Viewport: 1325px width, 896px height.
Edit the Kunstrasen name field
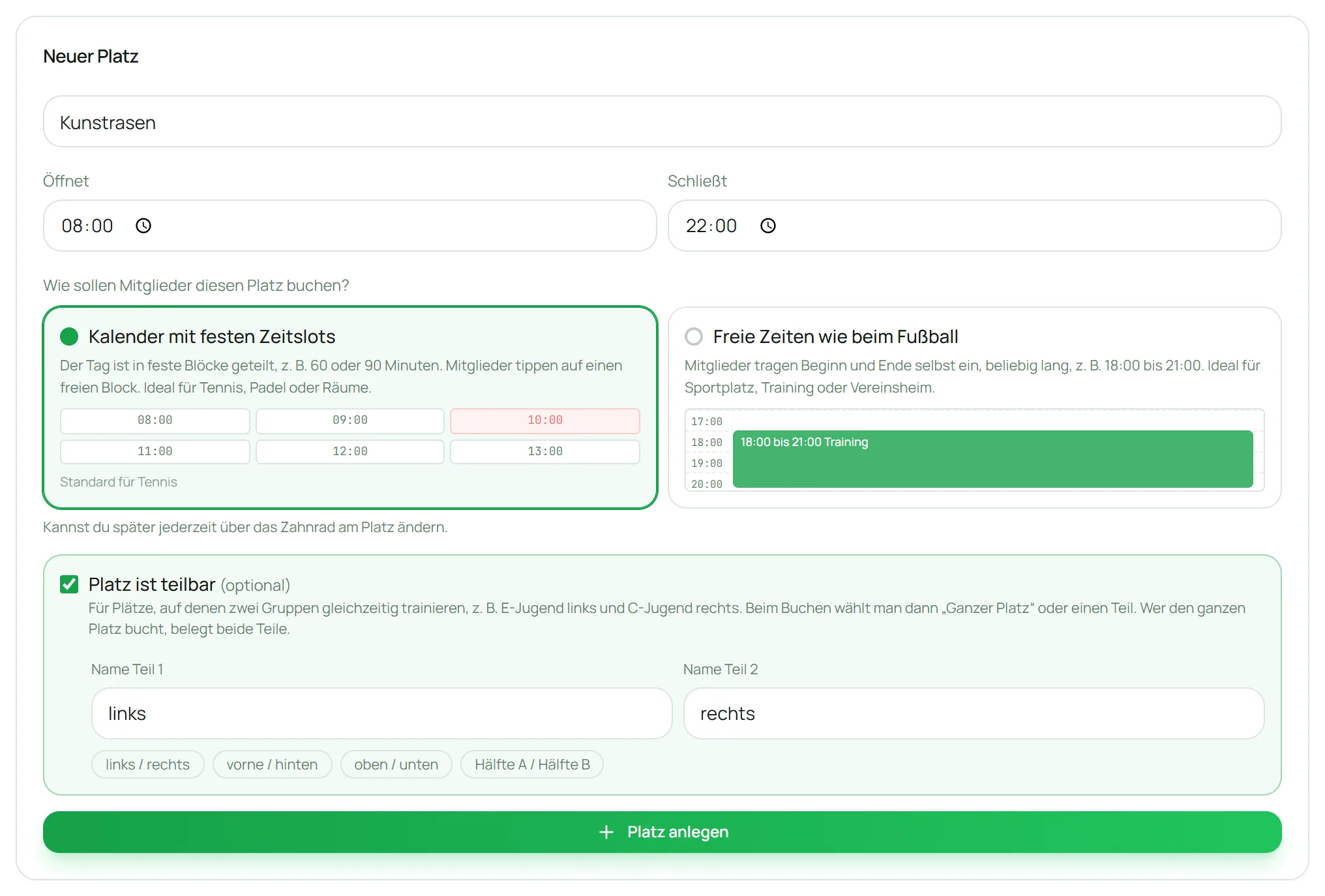click(x=662, y=122)
